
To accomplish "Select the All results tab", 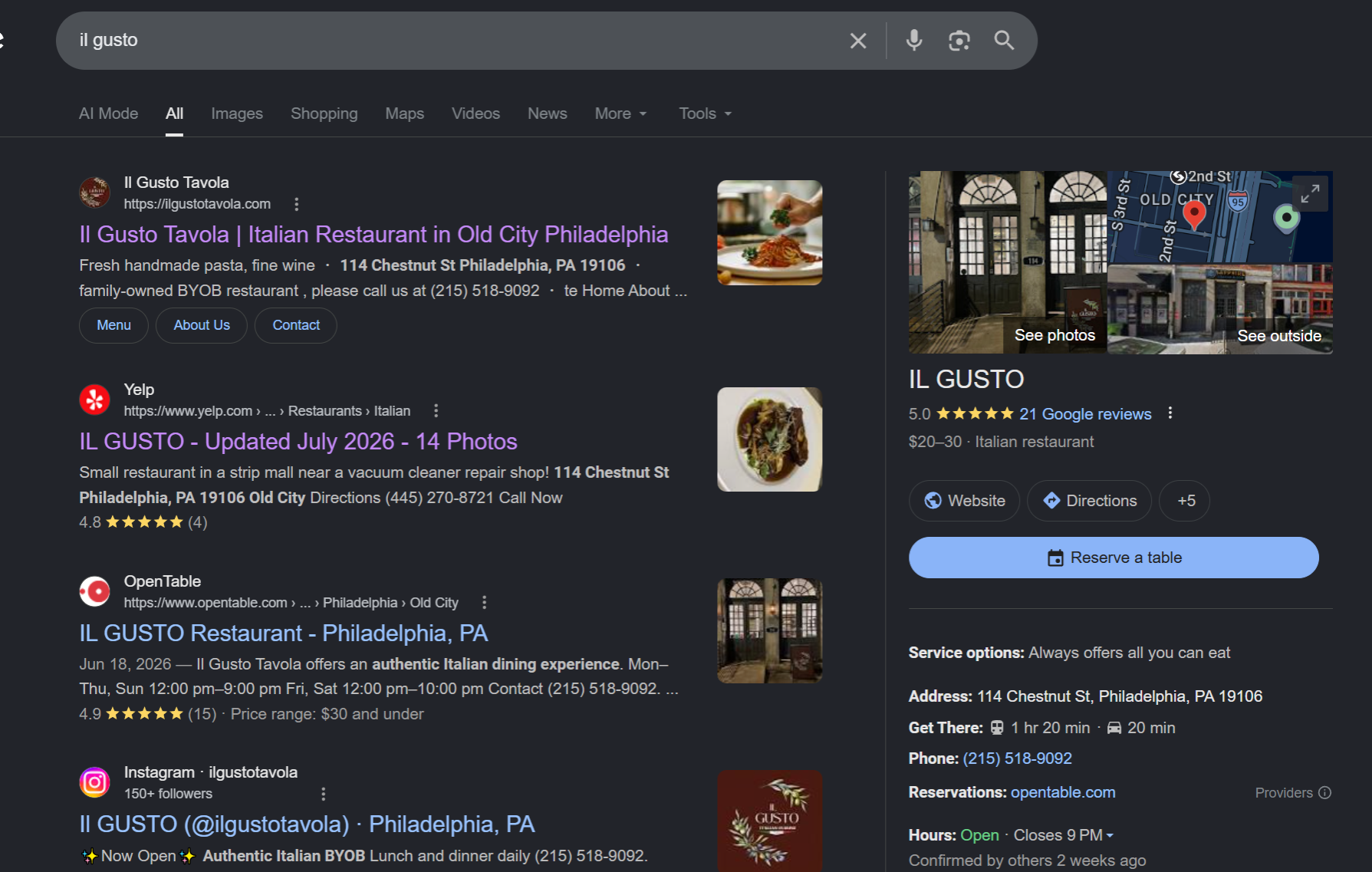I will [175, 114].
